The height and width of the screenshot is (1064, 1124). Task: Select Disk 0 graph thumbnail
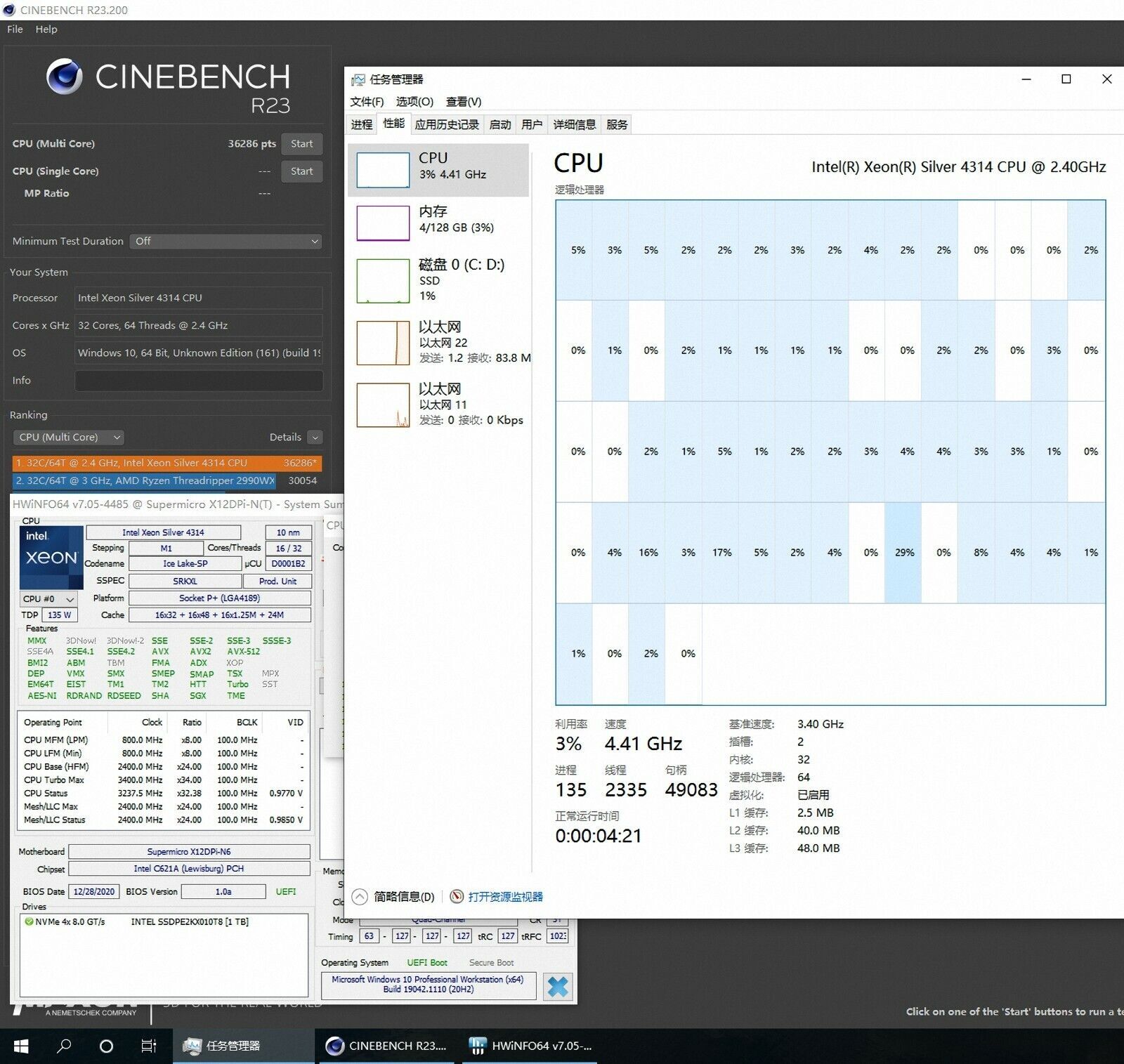click(x=383, y=281)
